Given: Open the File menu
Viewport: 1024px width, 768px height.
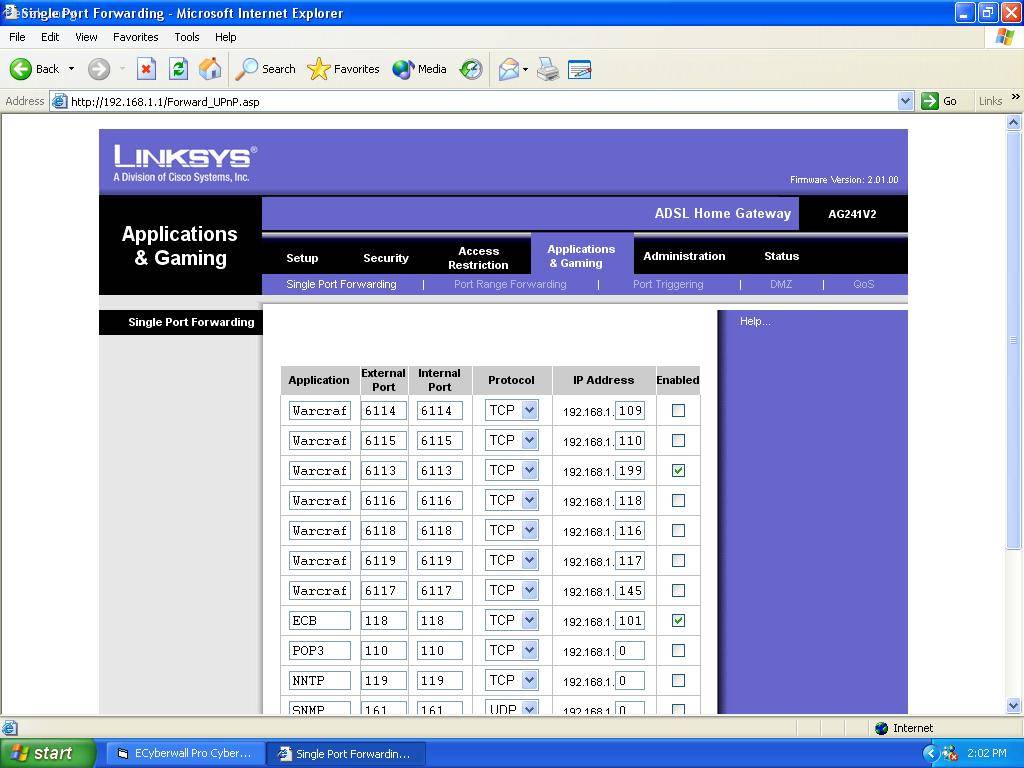Looking at the screenshot, I should point(18,37).
